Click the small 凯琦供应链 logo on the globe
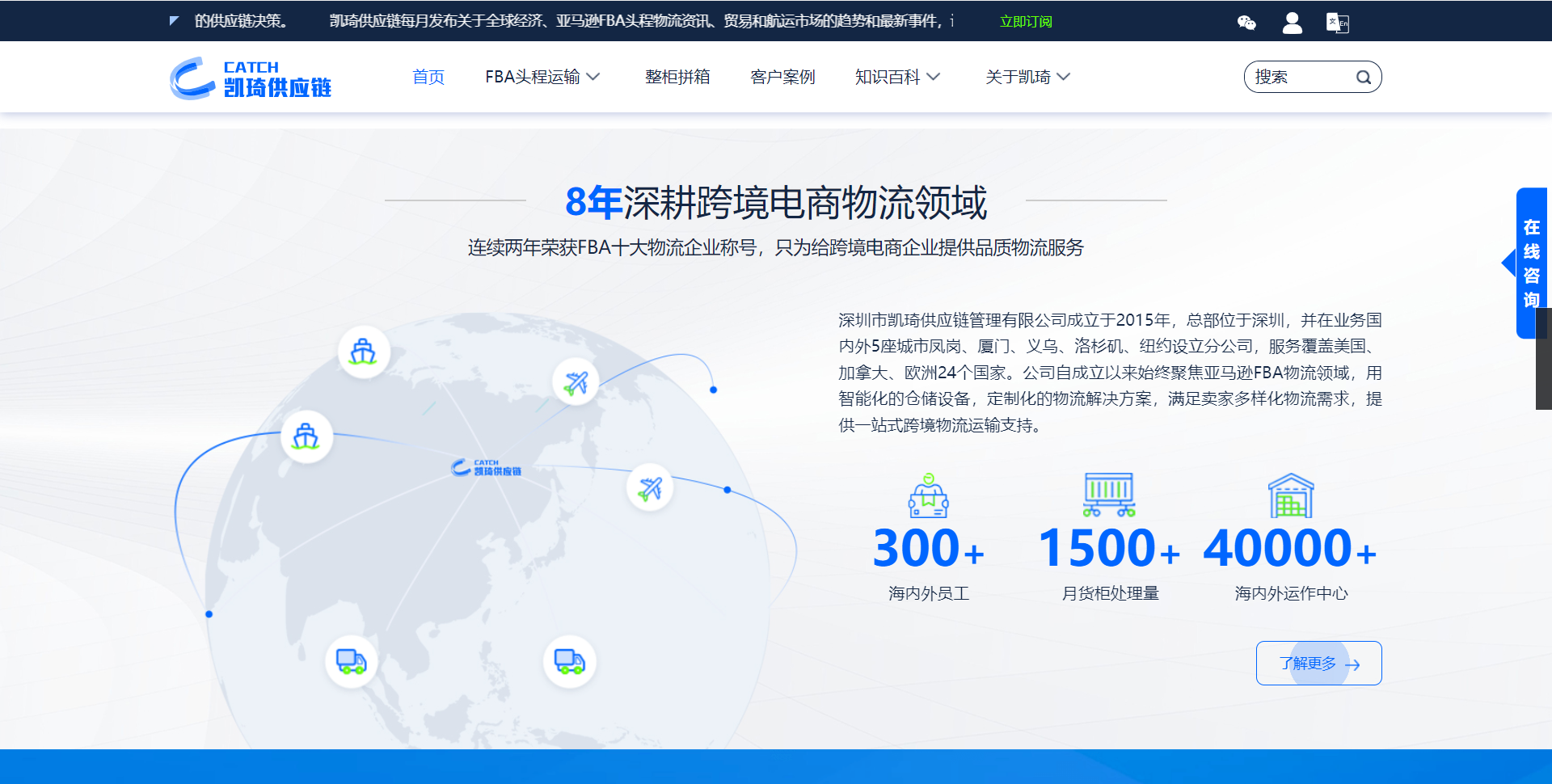The image size is (1552, 784). click(x=486, y=468)
